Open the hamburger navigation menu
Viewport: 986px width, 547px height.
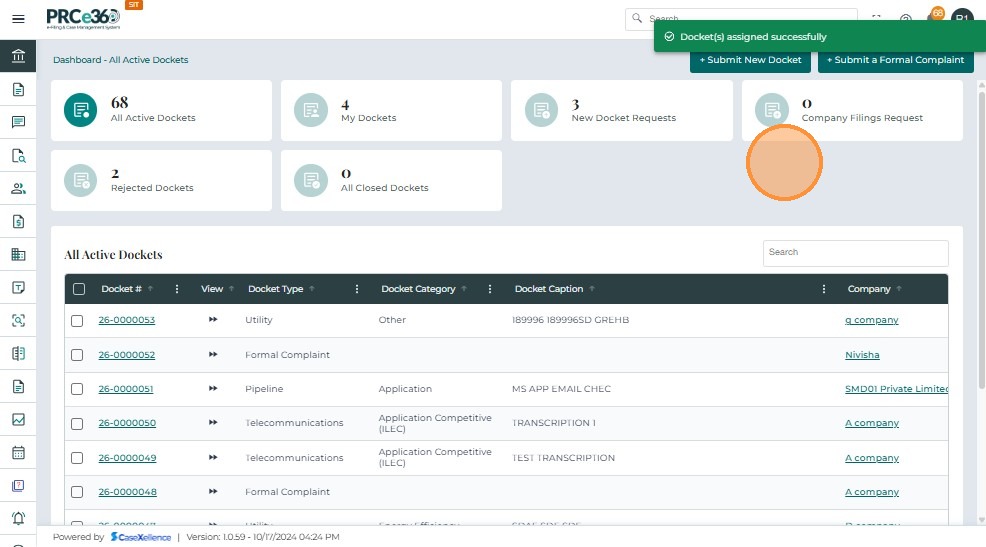[18, 19]
